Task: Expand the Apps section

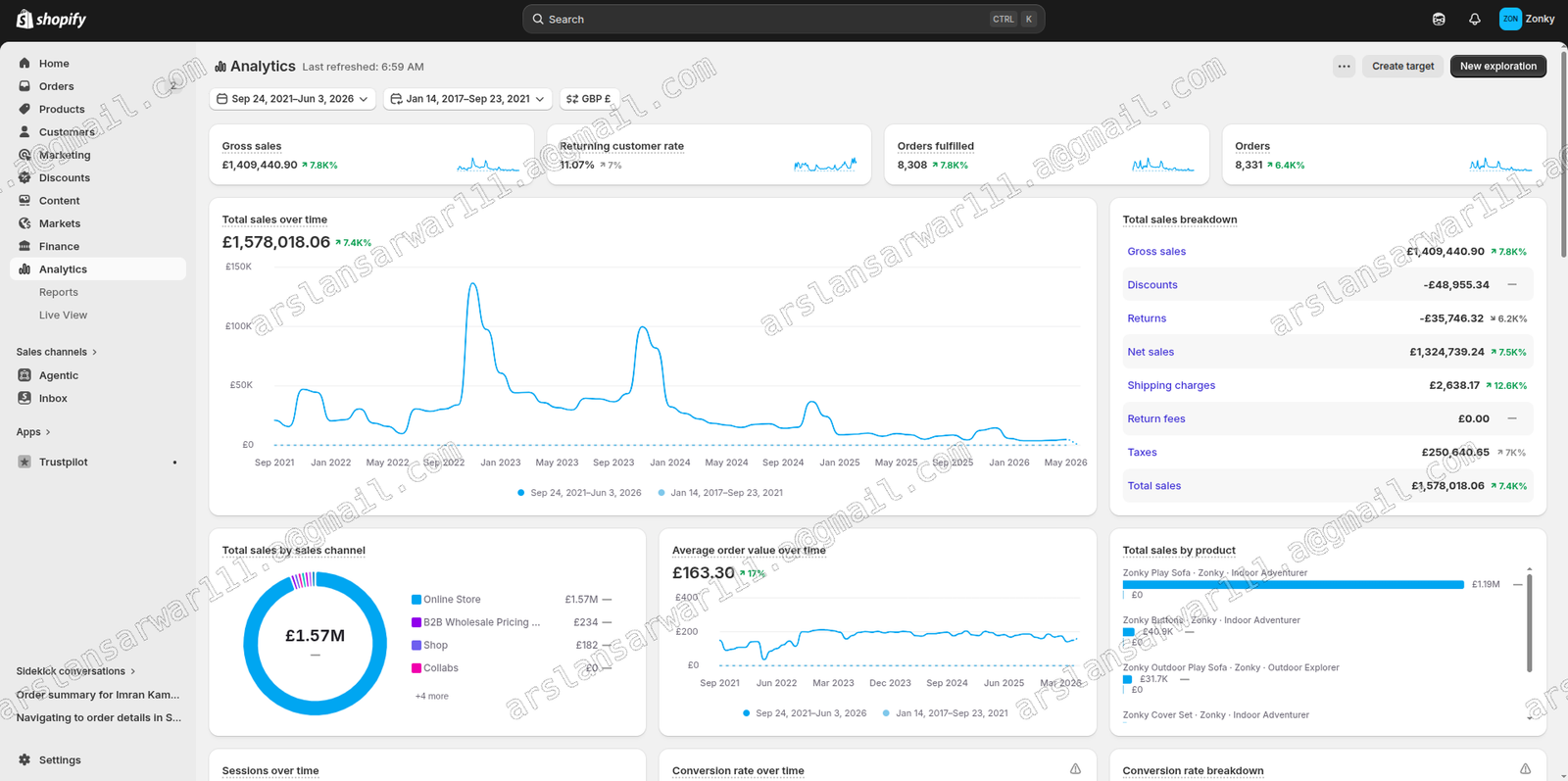Action: pos(33,432)
